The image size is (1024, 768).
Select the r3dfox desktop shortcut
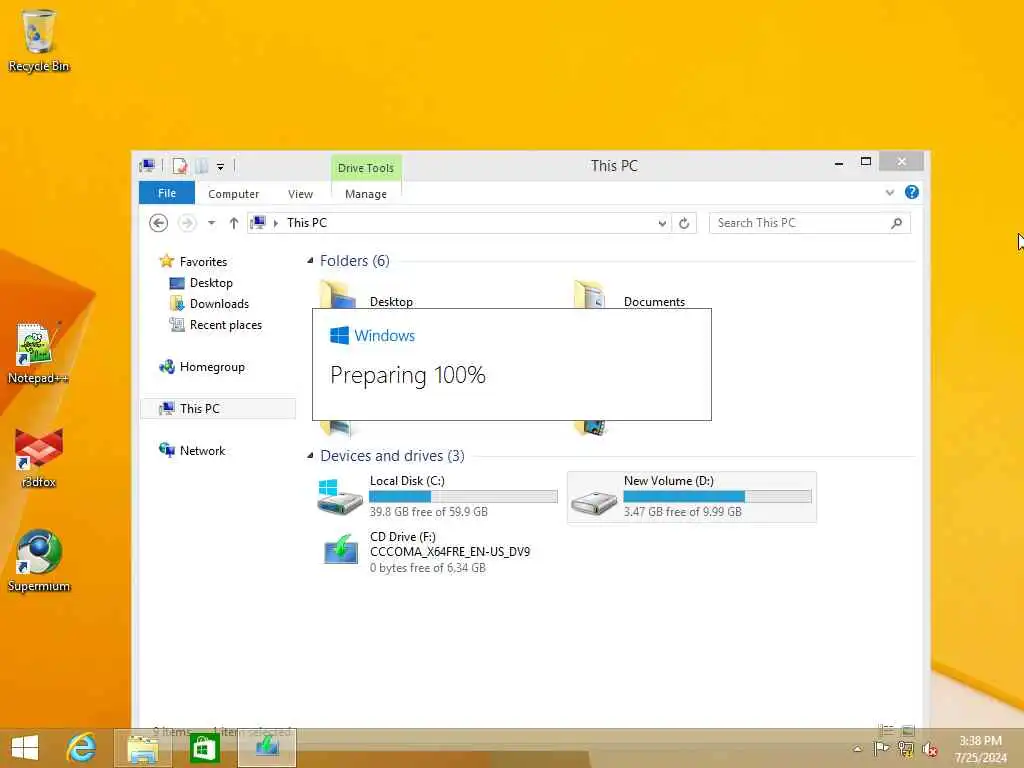tap(39, 458)
